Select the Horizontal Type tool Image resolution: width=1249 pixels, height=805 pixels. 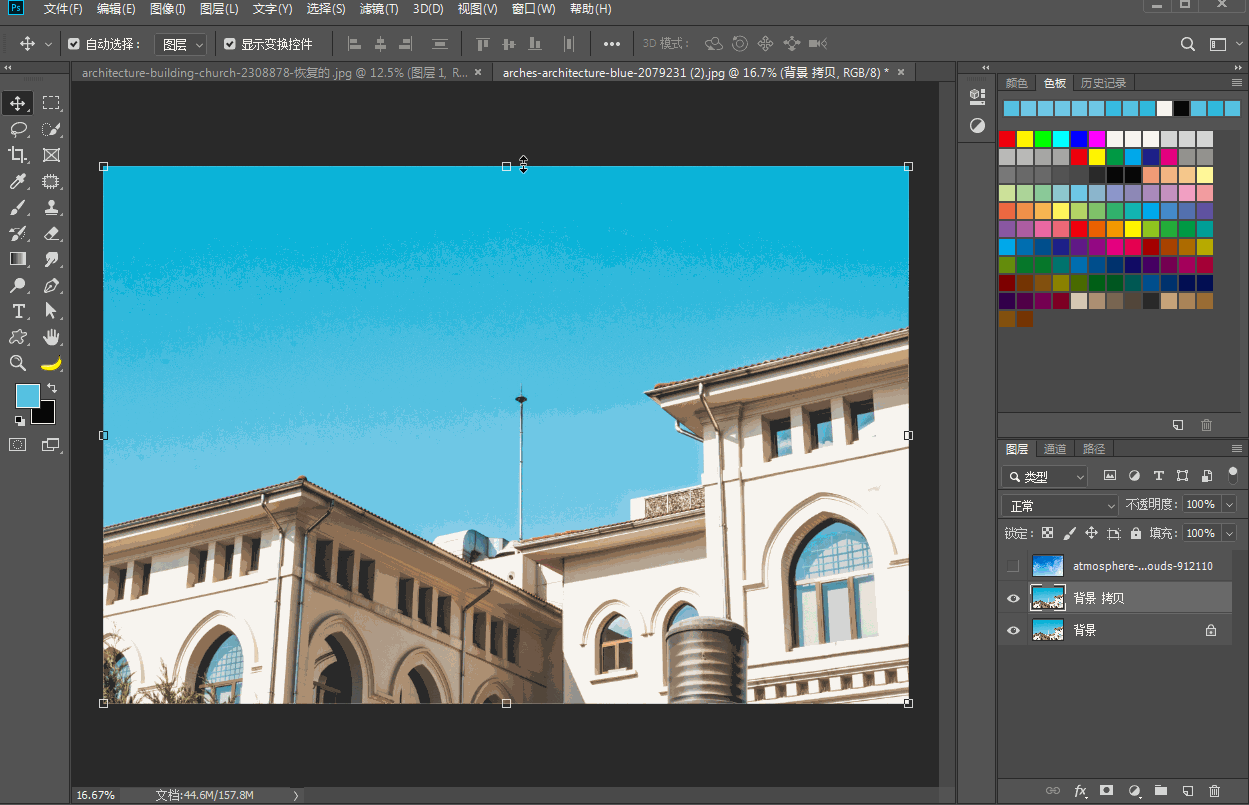click(x=18, y=311)
